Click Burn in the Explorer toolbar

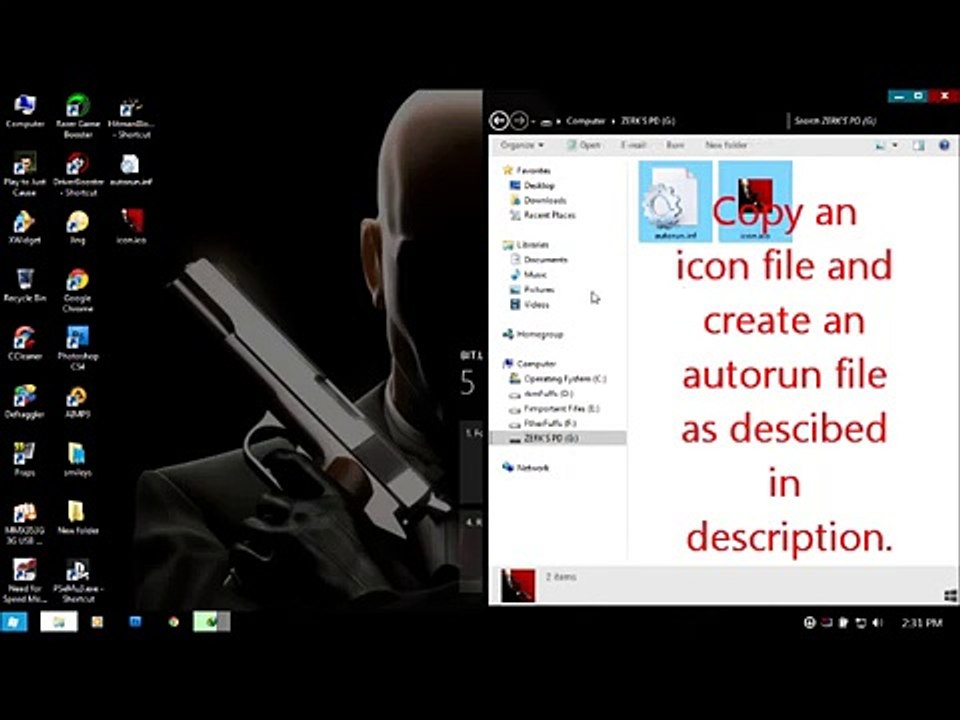tap(675, 145)
